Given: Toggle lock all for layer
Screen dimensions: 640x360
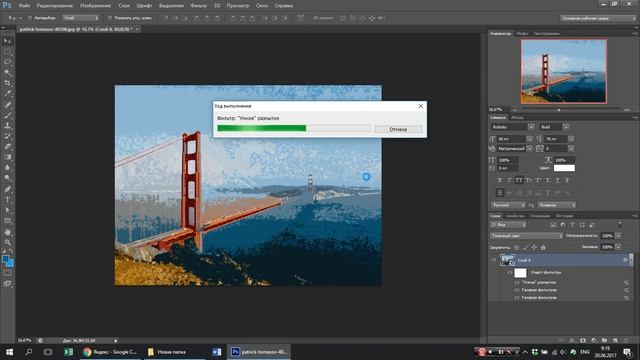Looking at the screenshot, I should pyautogui.click(x=543, y=247).
